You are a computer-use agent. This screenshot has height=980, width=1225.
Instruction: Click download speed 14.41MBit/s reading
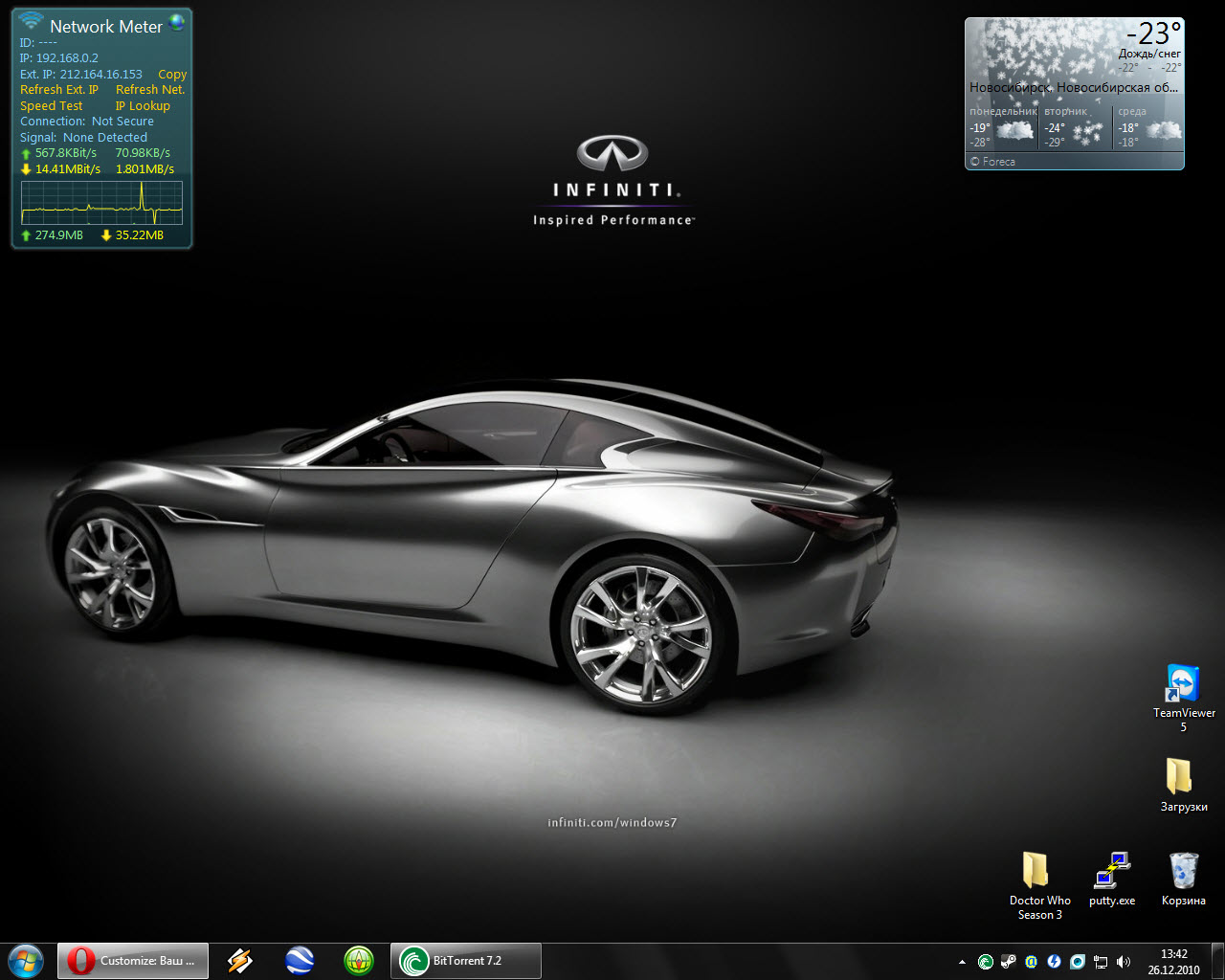coord(68,168)
